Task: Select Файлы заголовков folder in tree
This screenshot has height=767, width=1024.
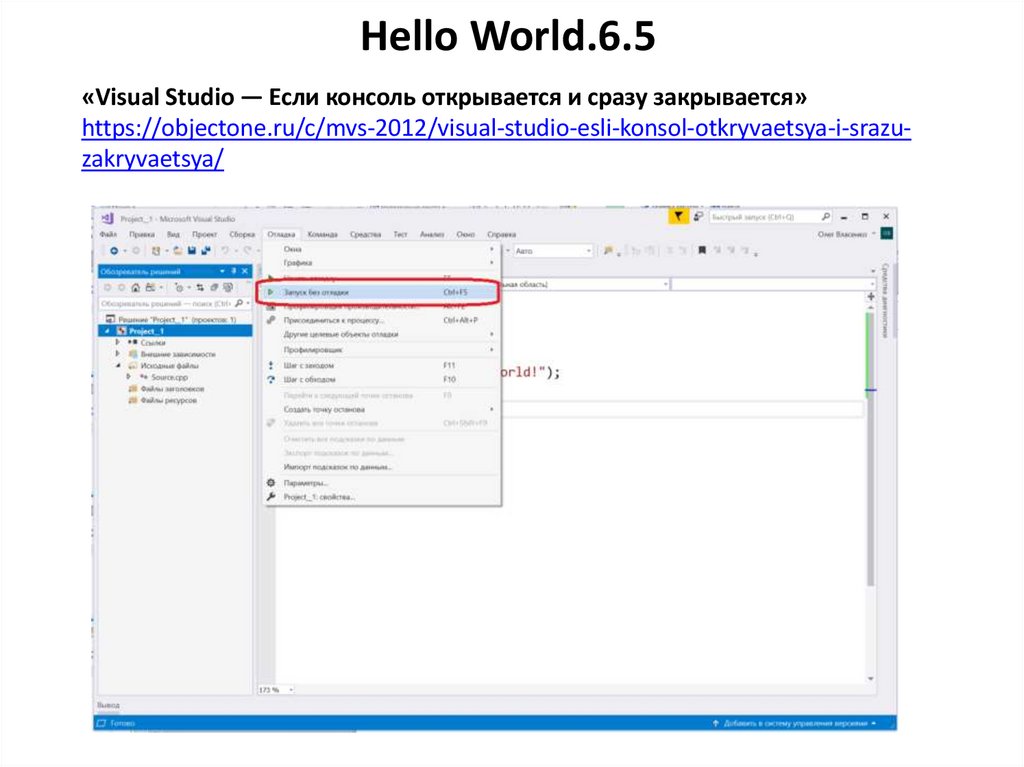Action: click(172, 389)
